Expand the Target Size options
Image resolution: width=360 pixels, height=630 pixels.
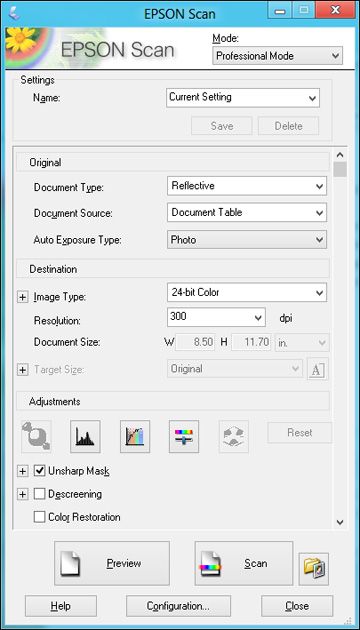point(23,370)
